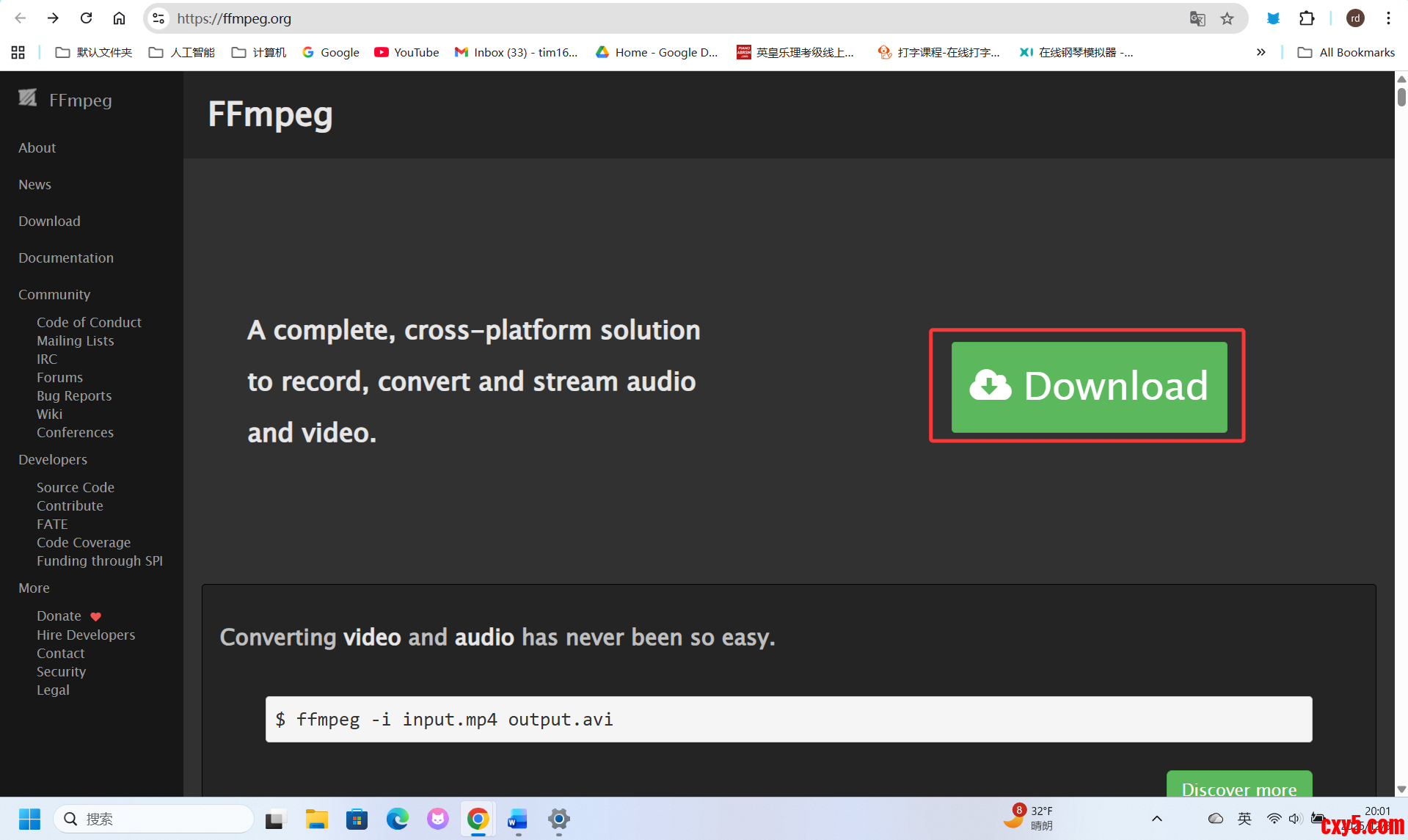Click the large green Download button
The width and height of the screenshot is (1408, 840).
(x=1089, y=387)
